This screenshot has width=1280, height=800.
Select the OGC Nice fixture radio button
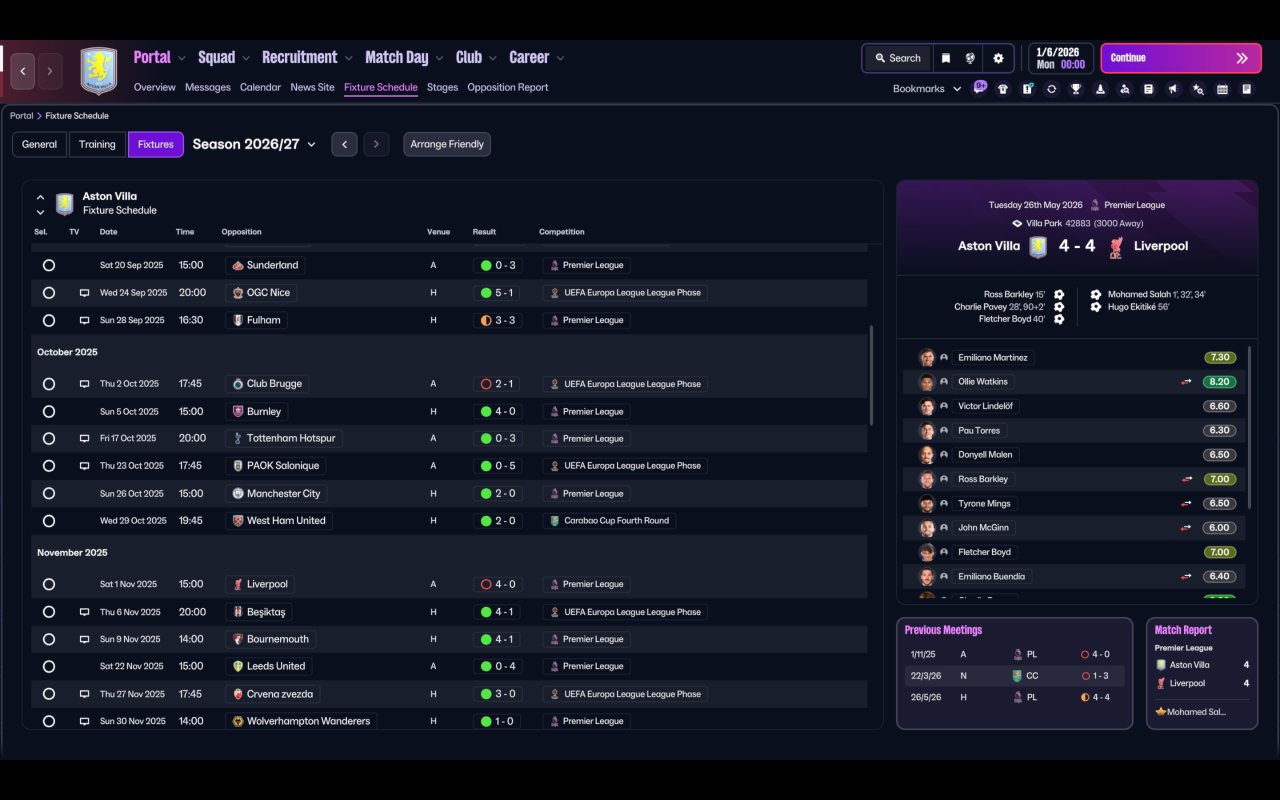[x=49, y=293]
